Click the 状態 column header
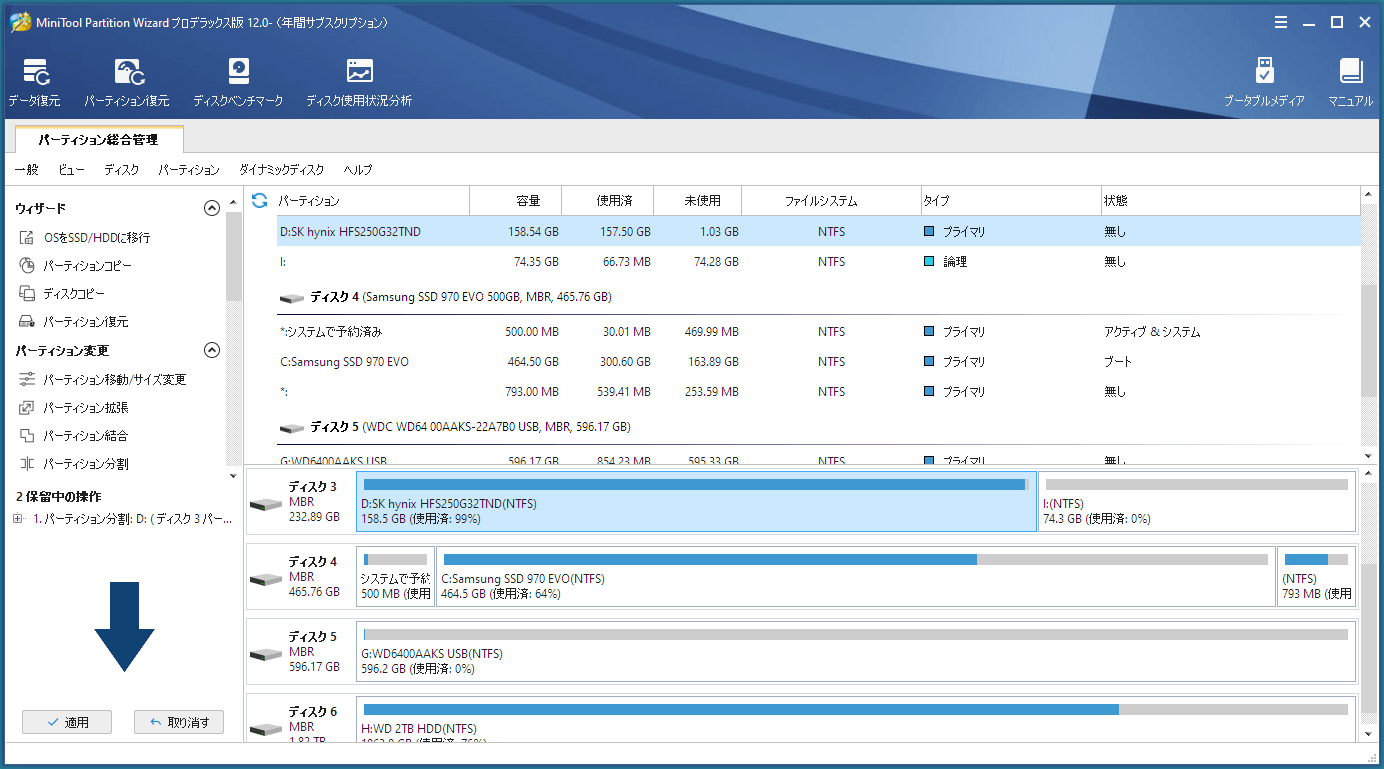 [1230, 201]
